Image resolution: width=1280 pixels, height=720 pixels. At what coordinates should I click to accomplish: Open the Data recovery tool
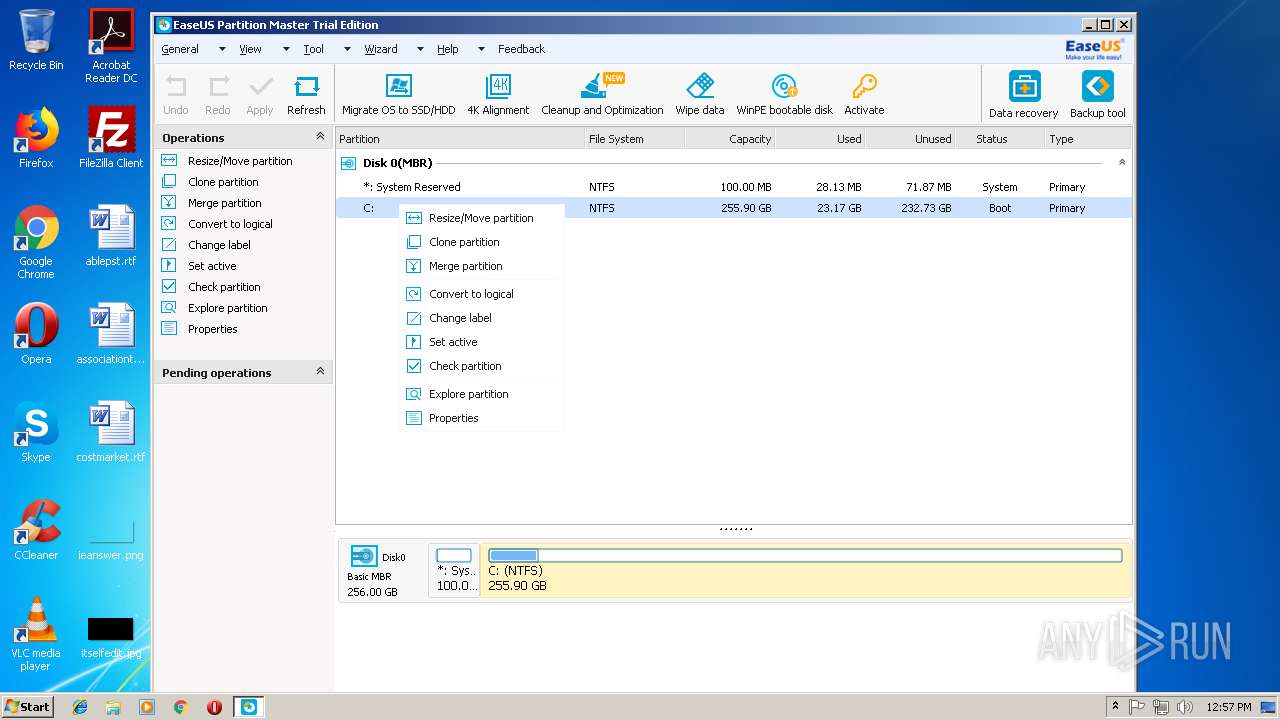(1023, 95)
